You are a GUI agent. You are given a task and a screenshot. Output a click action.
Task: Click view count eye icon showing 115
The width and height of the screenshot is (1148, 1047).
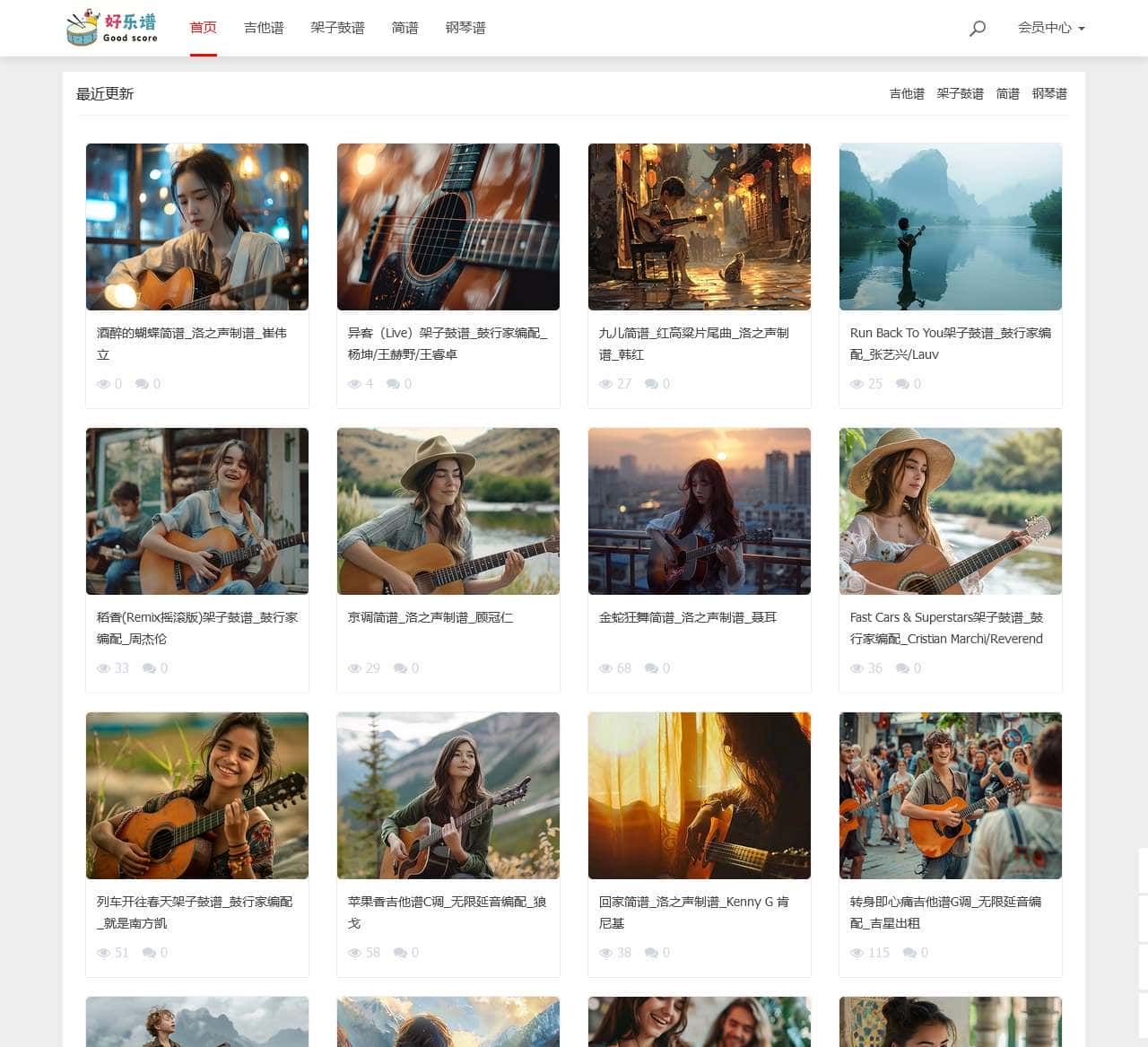(857, 953)
